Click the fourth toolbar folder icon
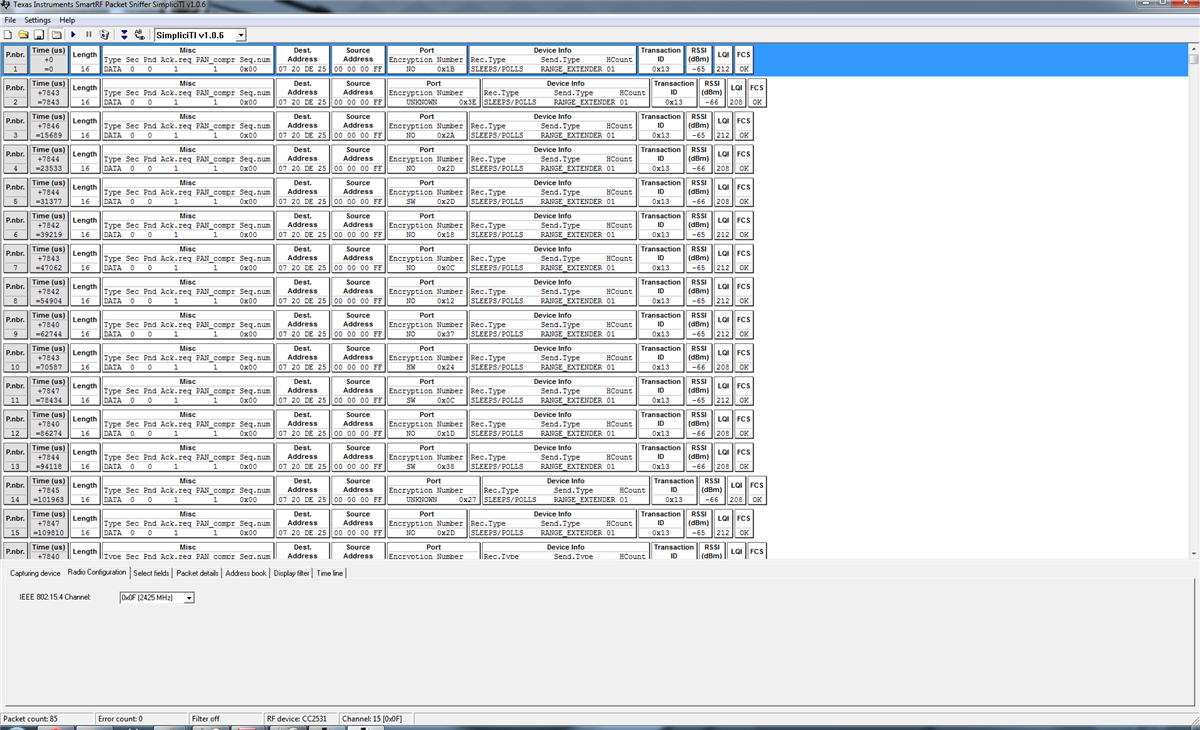 pos(56,35)
